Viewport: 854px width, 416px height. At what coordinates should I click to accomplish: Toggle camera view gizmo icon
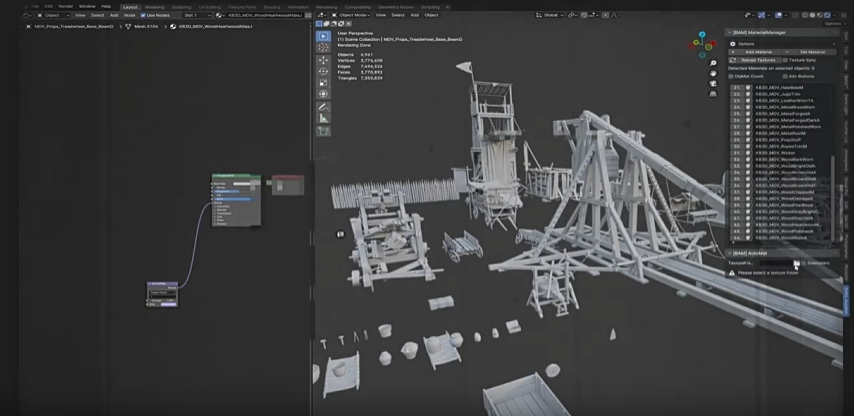(x=713, y=83)
